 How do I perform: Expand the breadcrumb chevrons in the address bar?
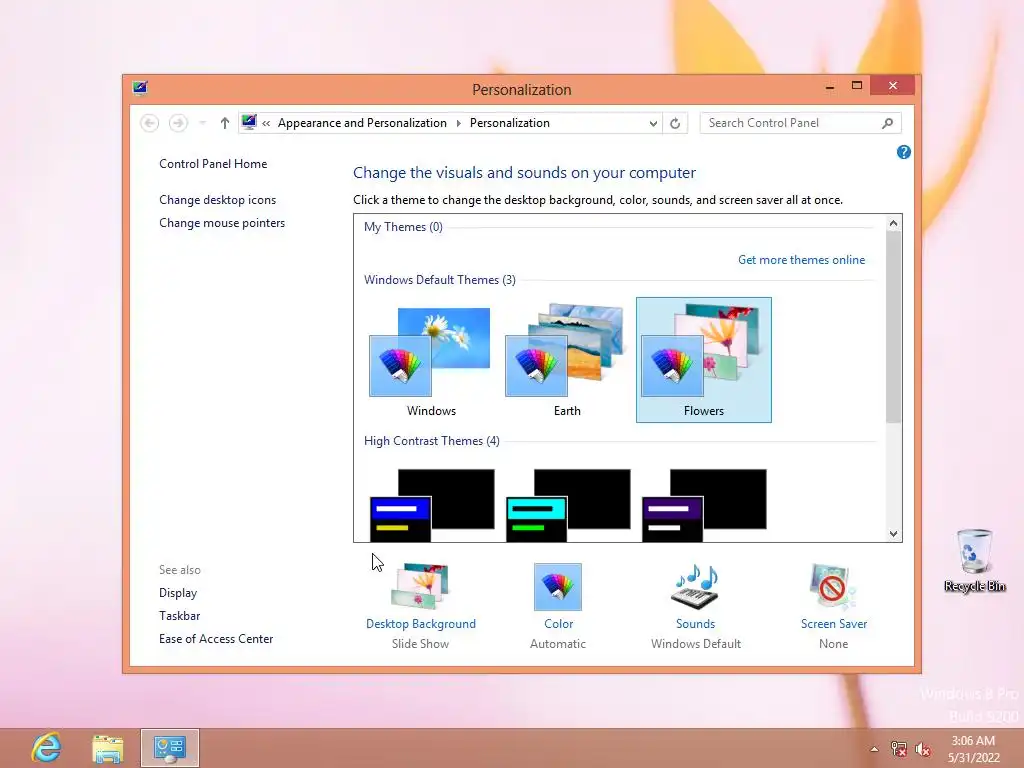pos(266,123)
